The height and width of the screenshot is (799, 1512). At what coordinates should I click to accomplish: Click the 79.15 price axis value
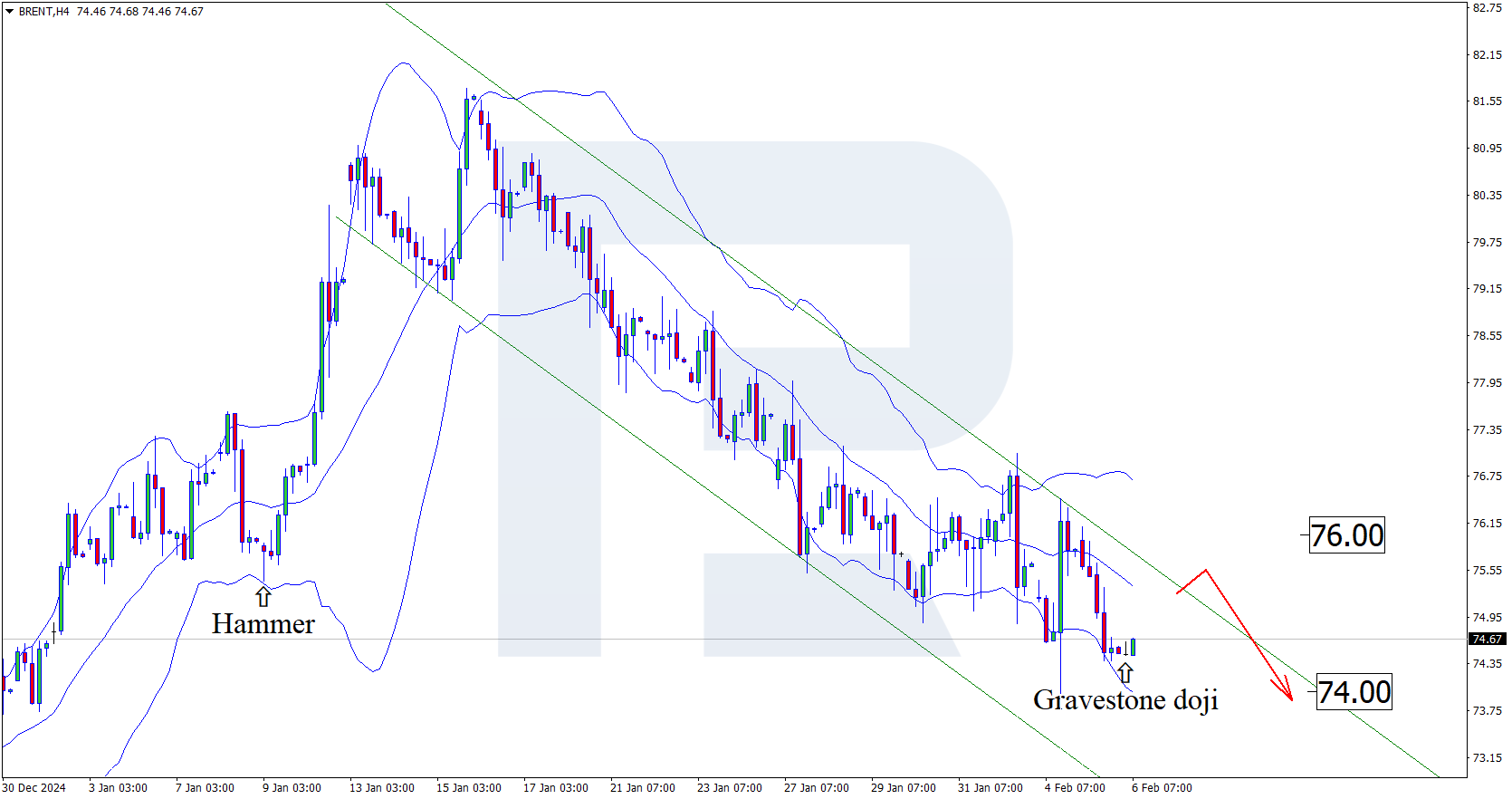click(x=1487, y=289)
